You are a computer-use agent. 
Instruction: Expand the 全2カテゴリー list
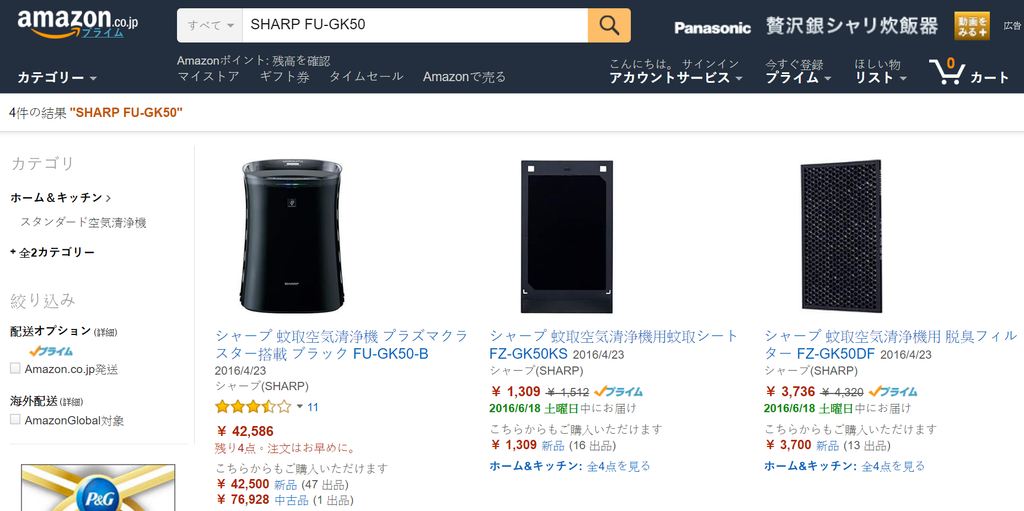click(x=56, y=253)
